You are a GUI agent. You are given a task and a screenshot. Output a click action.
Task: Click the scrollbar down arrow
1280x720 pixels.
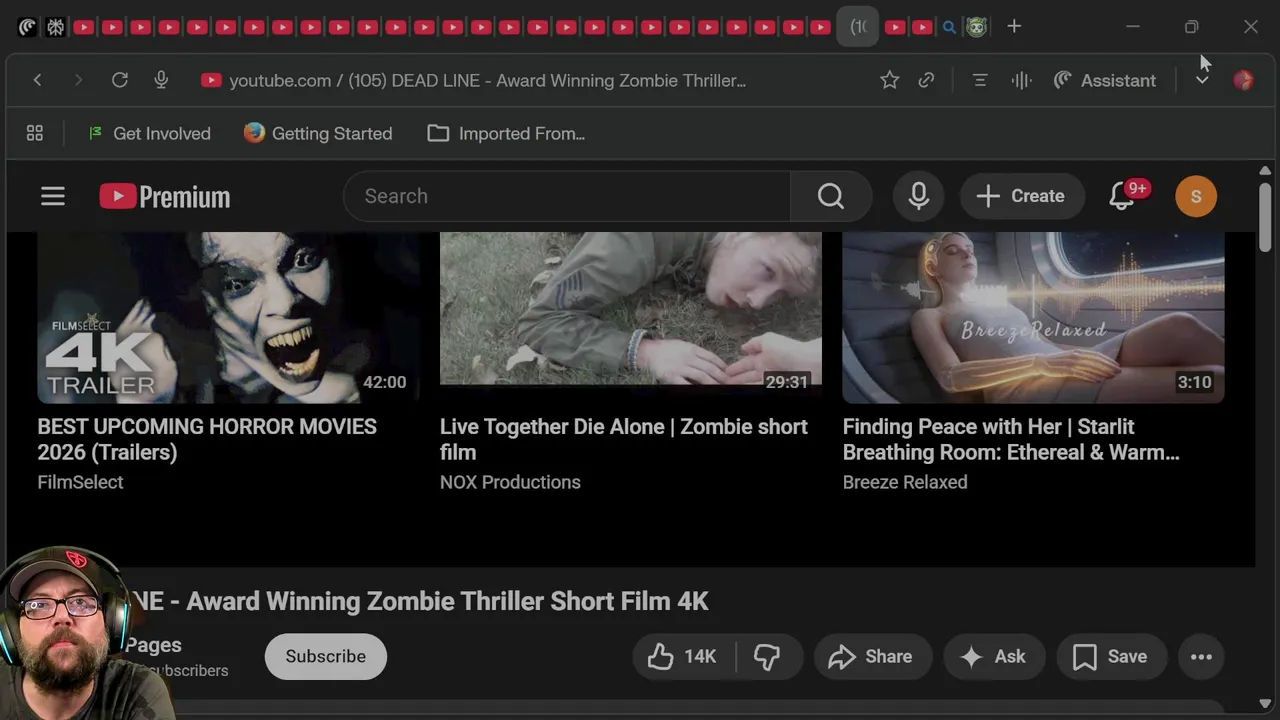point(1265,704)
